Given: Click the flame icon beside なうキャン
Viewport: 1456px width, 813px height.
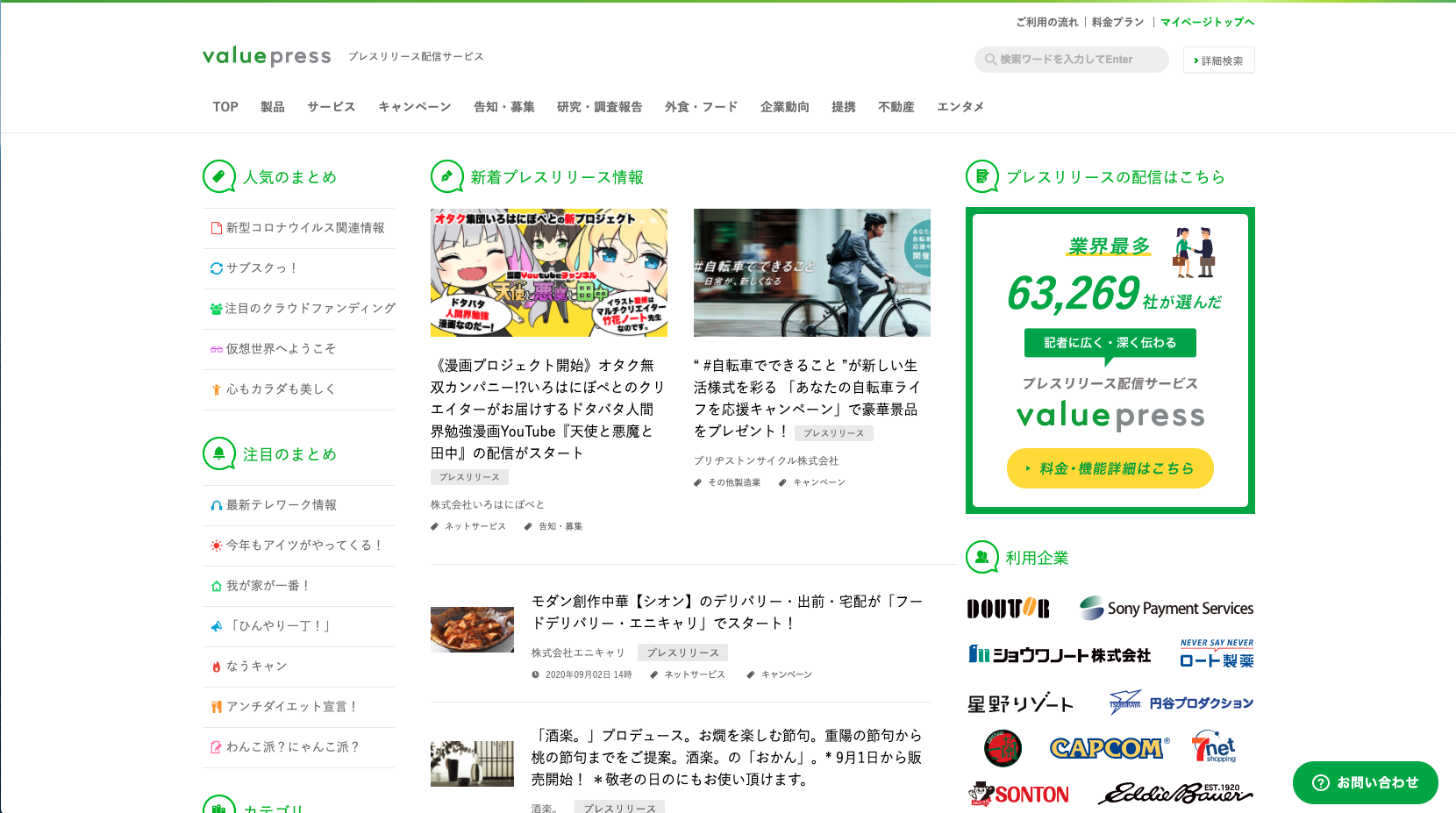Looking at the screenshot, I should click(216, 667).
